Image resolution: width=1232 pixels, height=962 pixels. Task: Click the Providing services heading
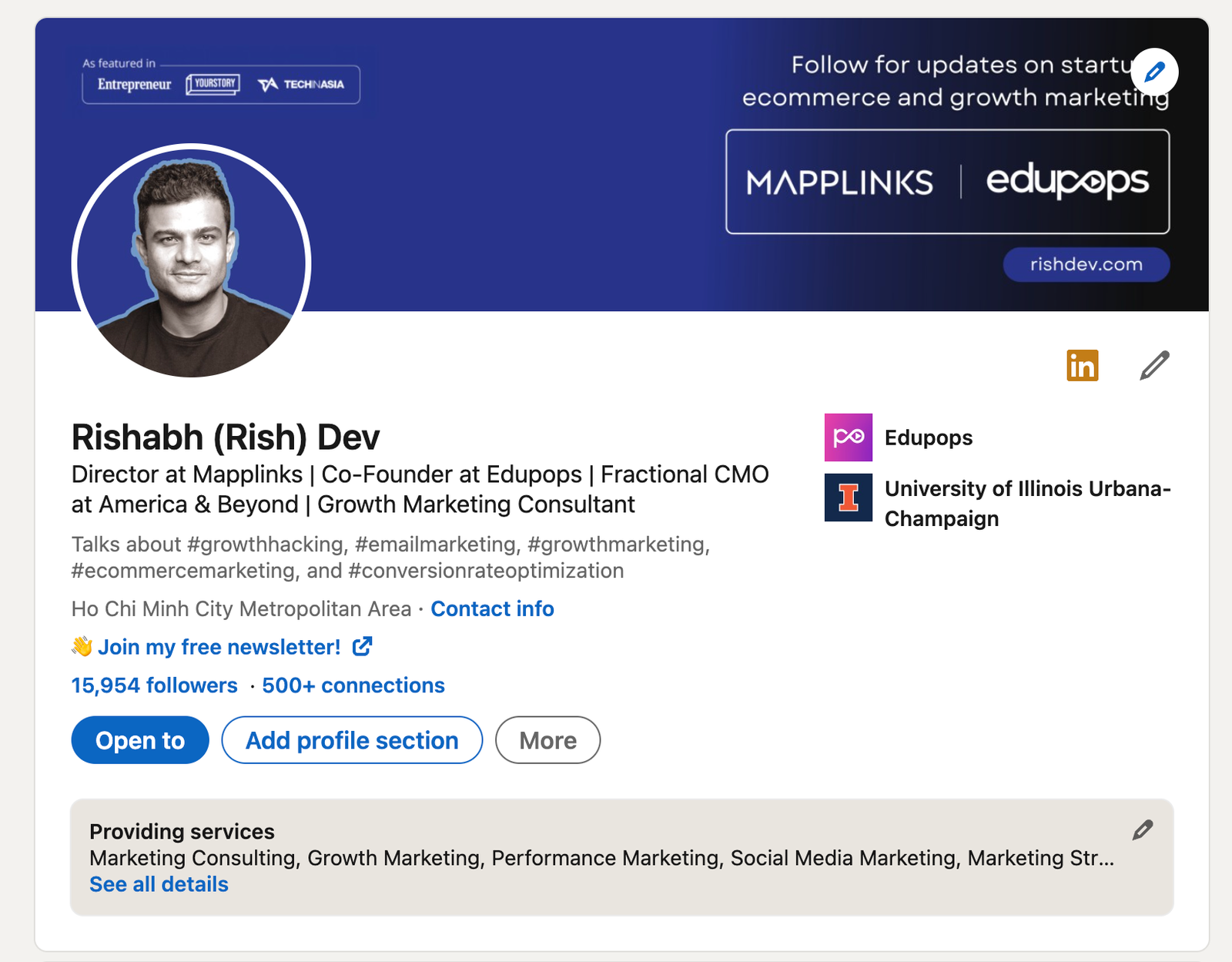(182, 832)
